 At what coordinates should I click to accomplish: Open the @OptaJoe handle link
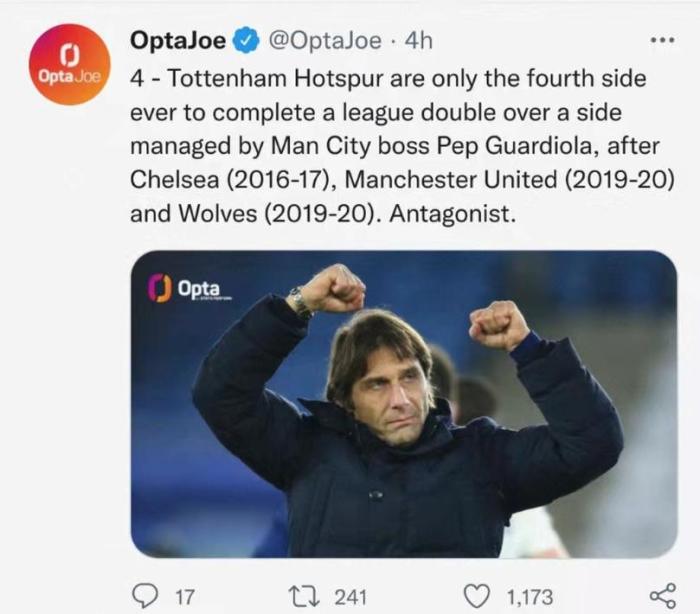(326, 41)
